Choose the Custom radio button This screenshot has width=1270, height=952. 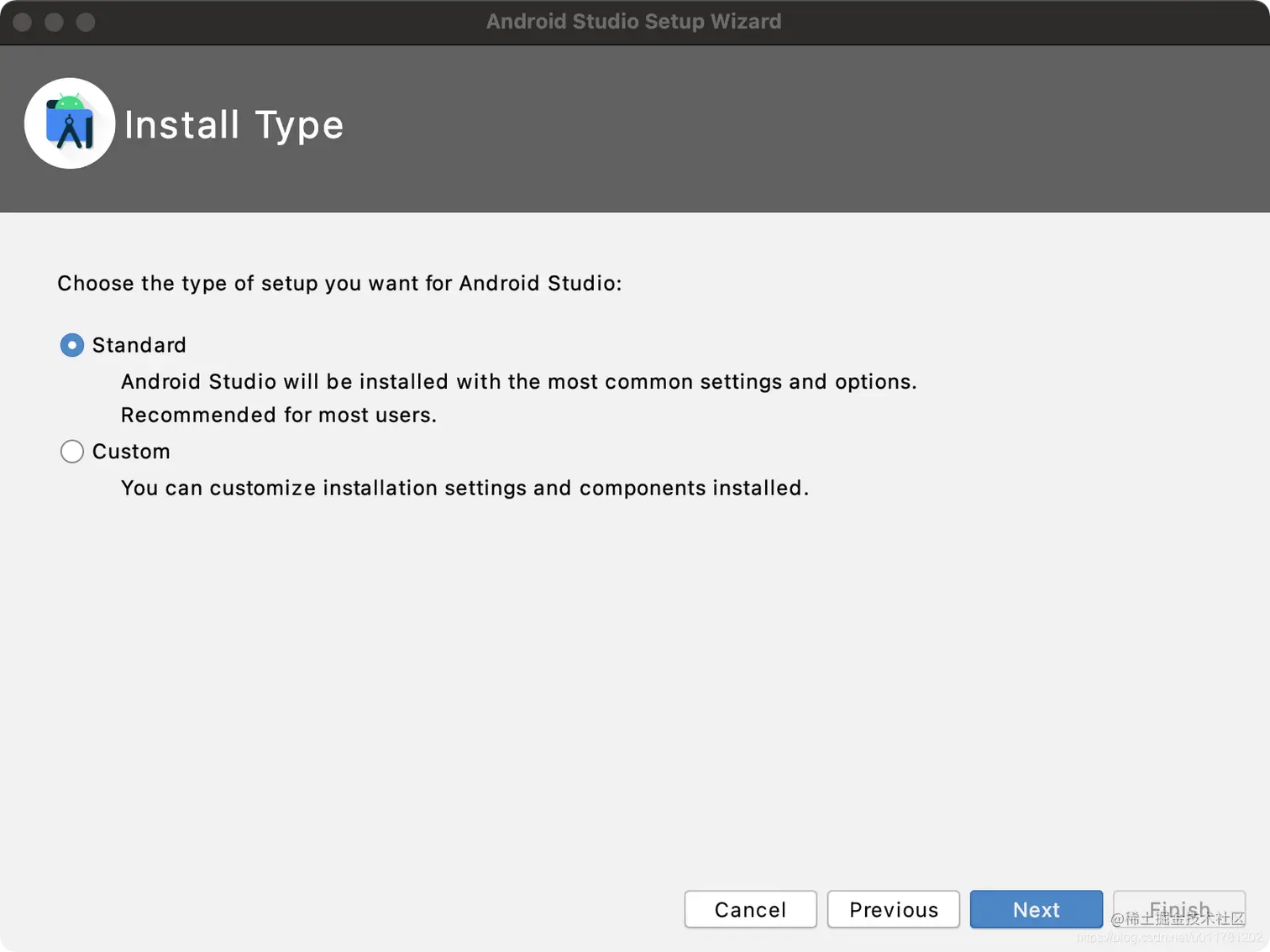(72, 452)
